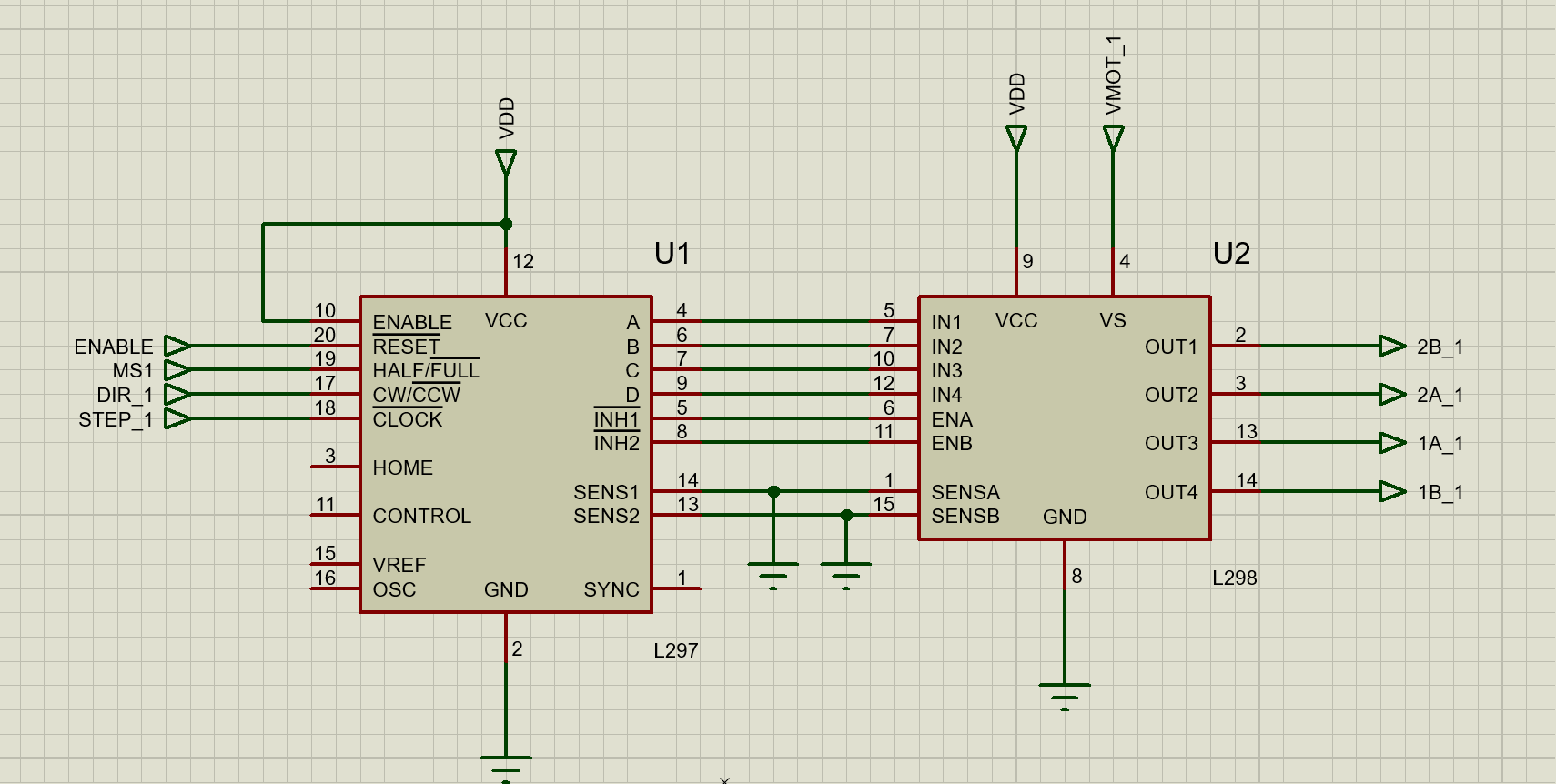This screenshot has height=784, width=1556.
Task: Click the VREF pin label on U1
Action: click(x=399, y=565)
